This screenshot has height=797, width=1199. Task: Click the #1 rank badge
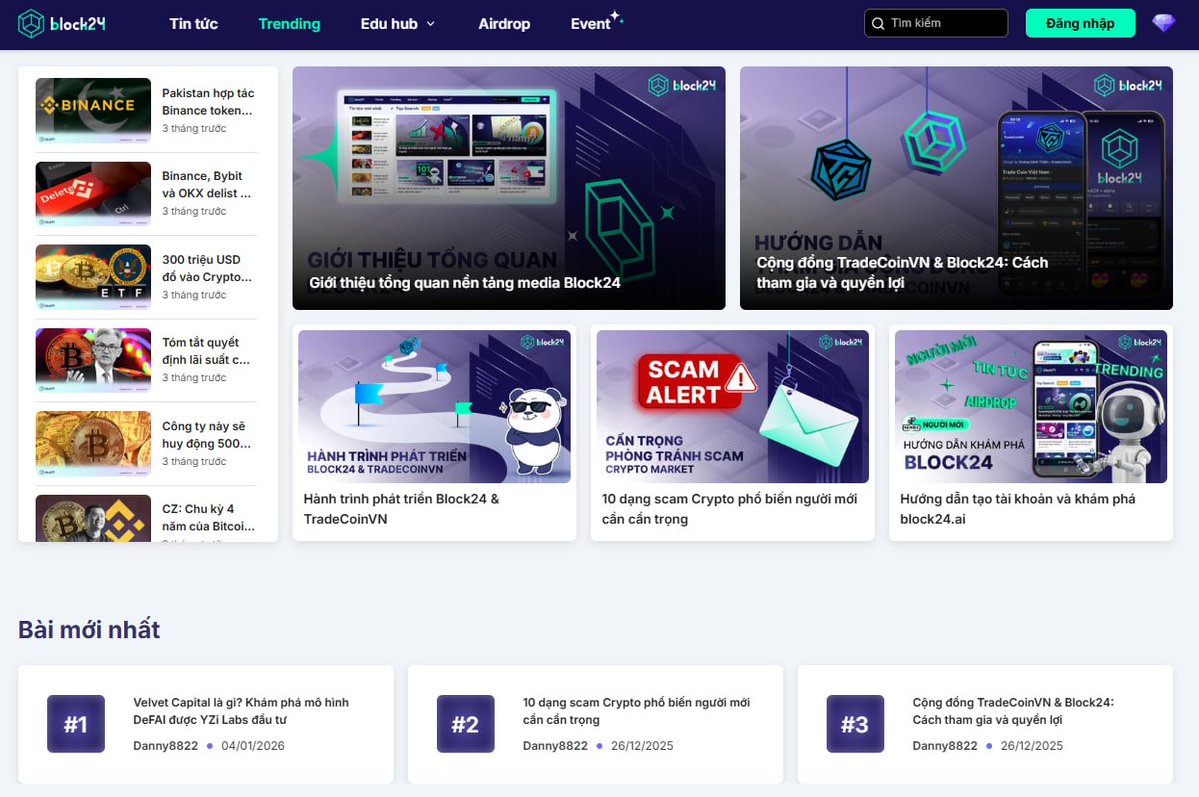76,724
